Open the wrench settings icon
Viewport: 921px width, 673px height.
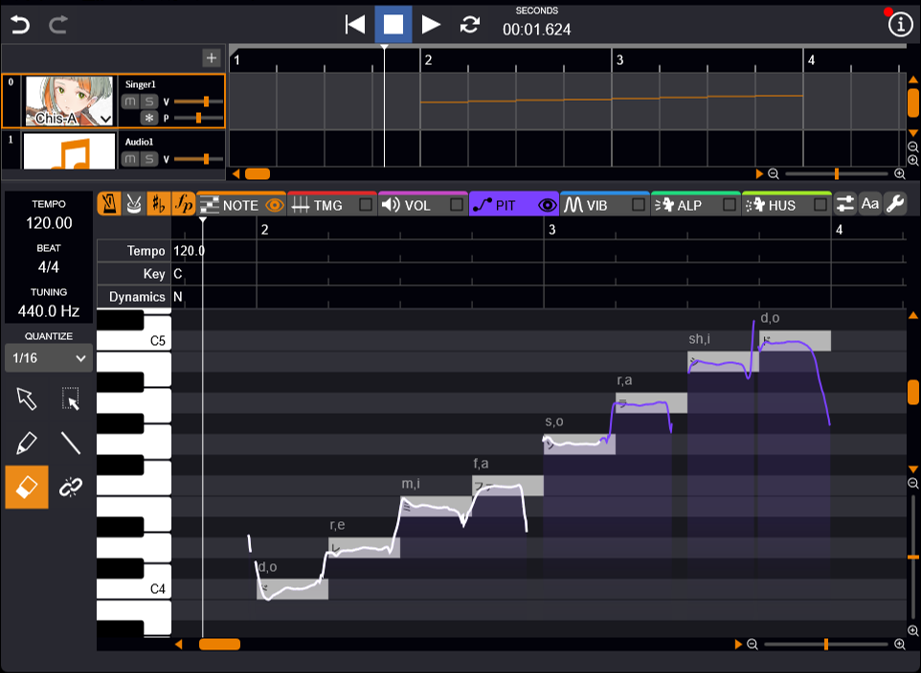tap(895, 204)
